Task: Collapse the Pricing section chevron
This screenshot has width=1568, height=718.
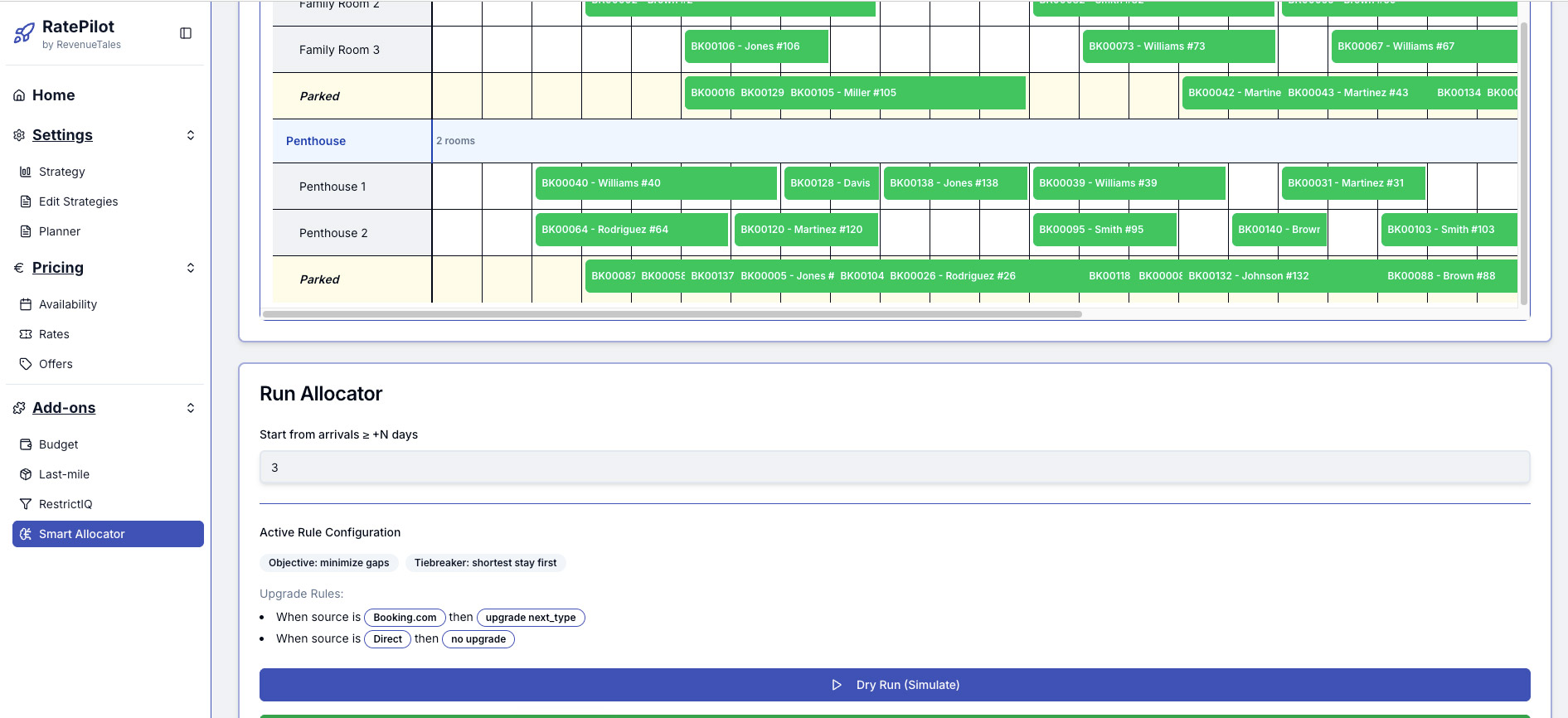Action: (x=191, y=268)
